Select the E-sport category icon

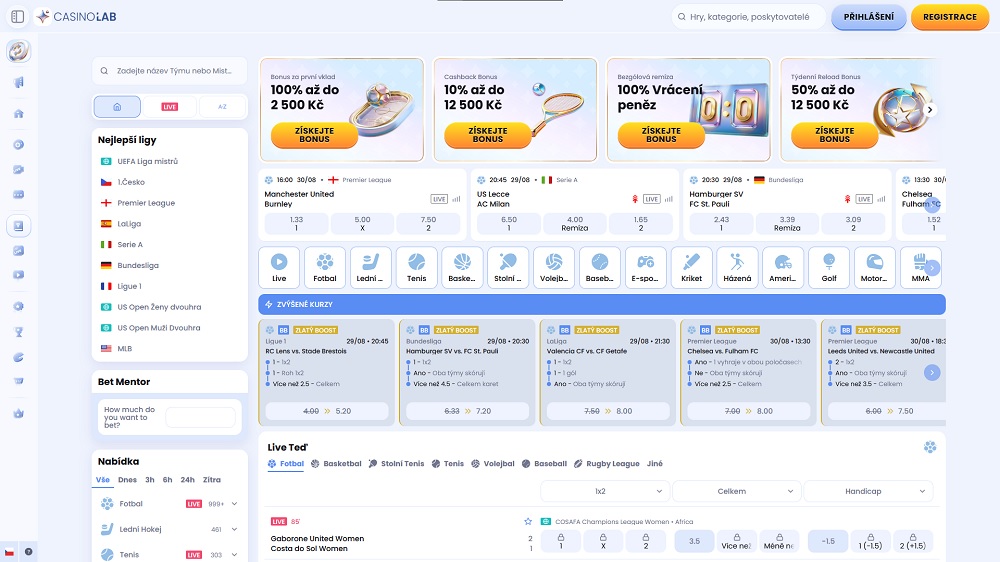[x=645, y=267]
